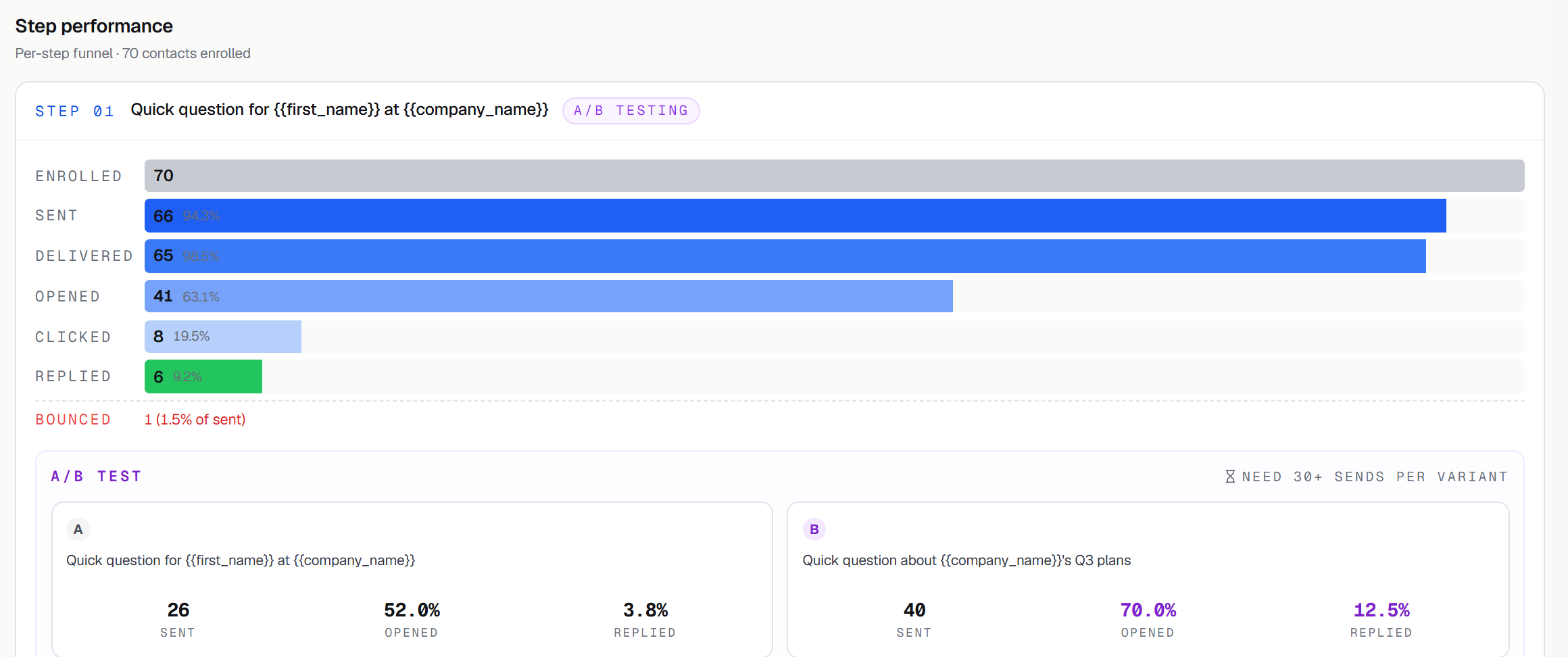Select the Opened bar showing 41
1568x657 pixels.
coord(548,296)
